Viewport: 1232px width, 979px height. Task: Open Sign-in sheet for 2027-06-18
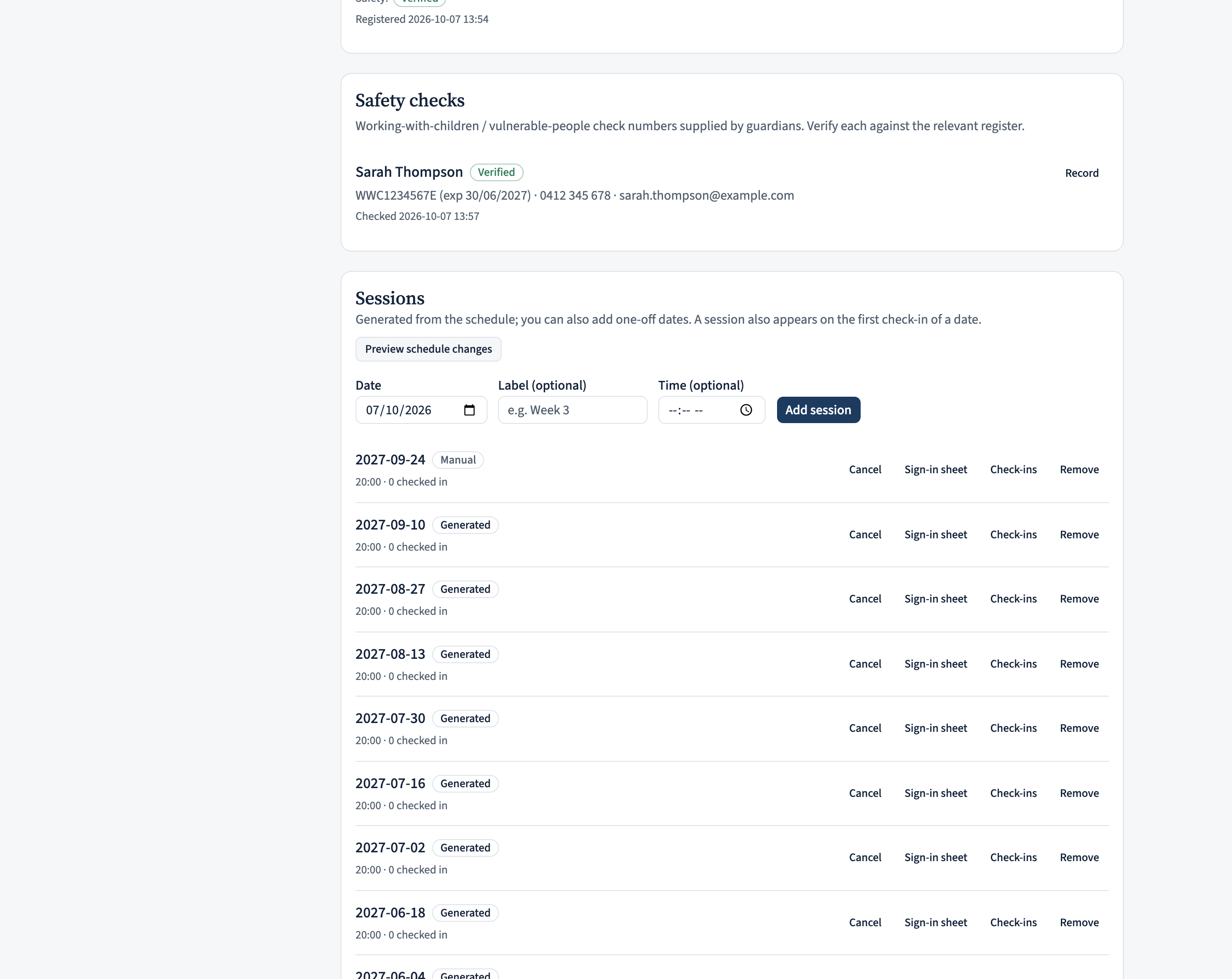[x=935, y=922]
